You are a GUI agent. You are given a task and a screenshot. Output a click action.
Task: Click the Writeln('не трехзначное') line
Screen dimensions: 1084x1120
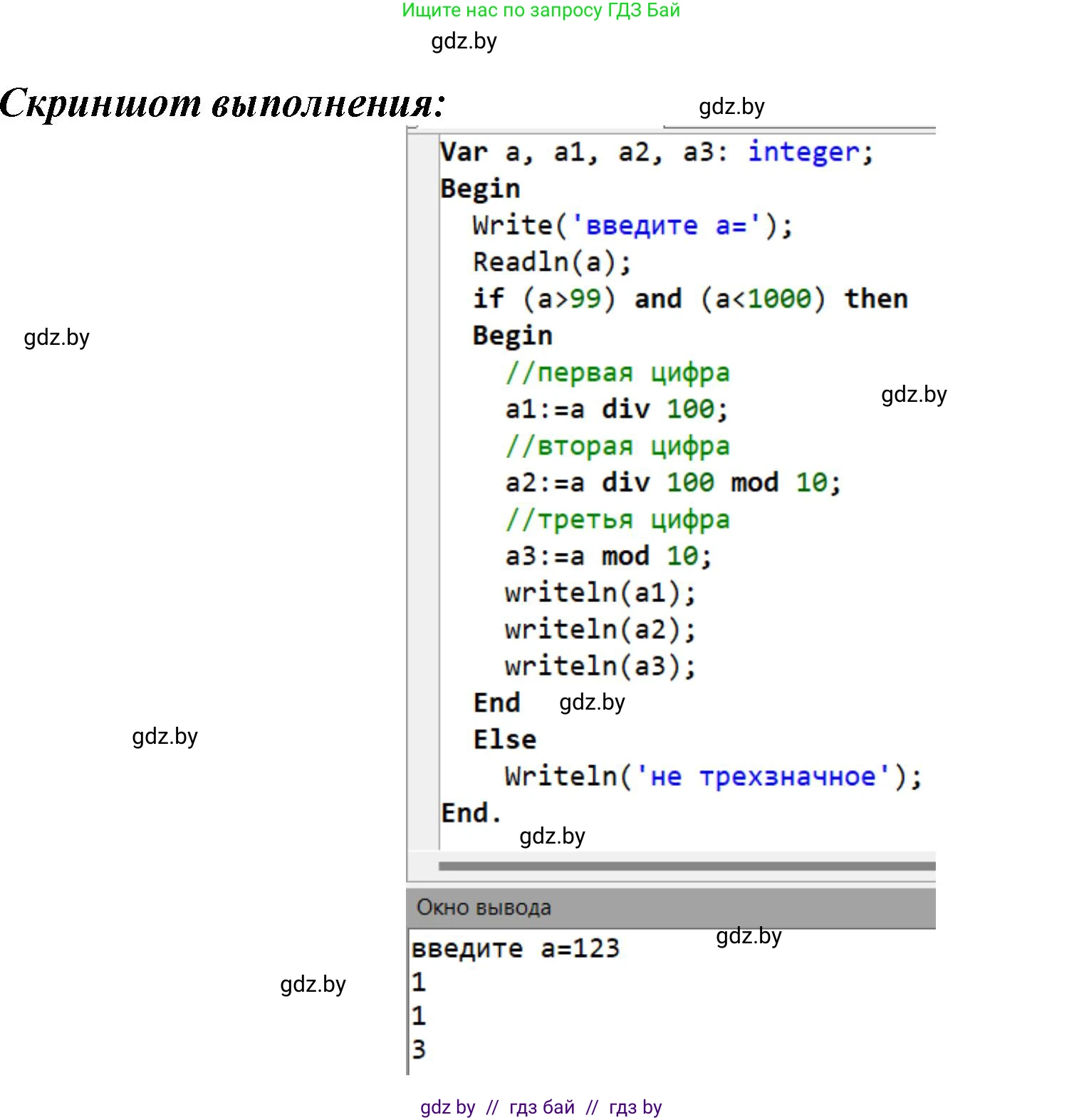pyautogui.click(x=712, y=777)
